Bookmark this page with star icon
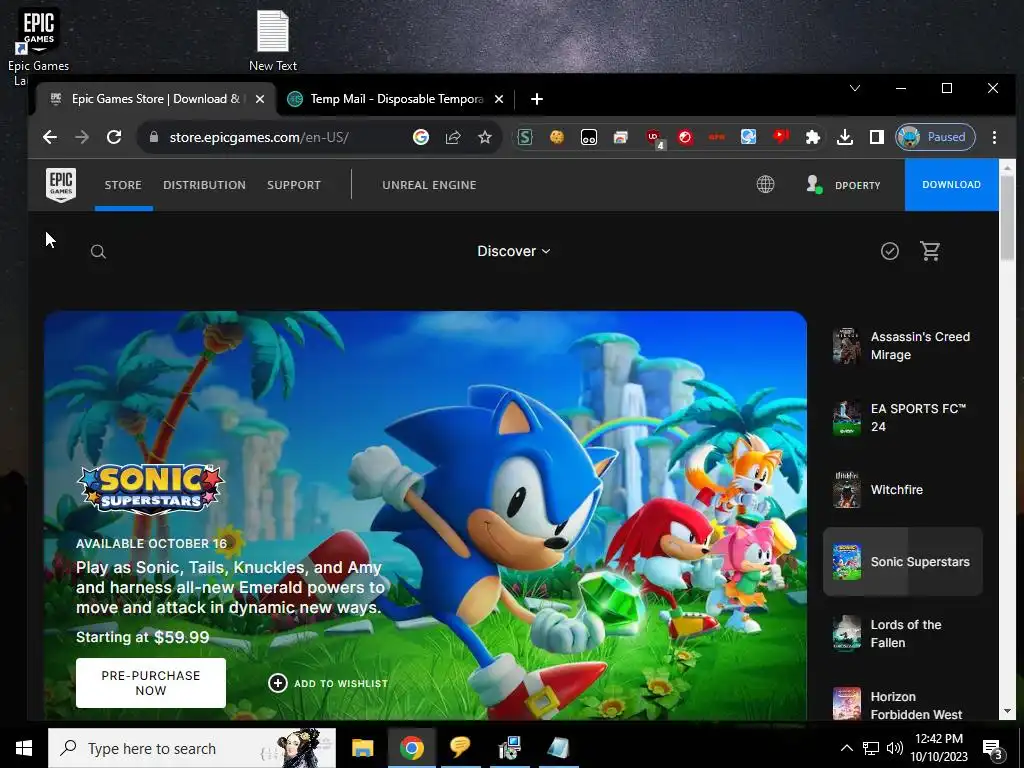Viewport: 1024px width, 768px height. 485,137
